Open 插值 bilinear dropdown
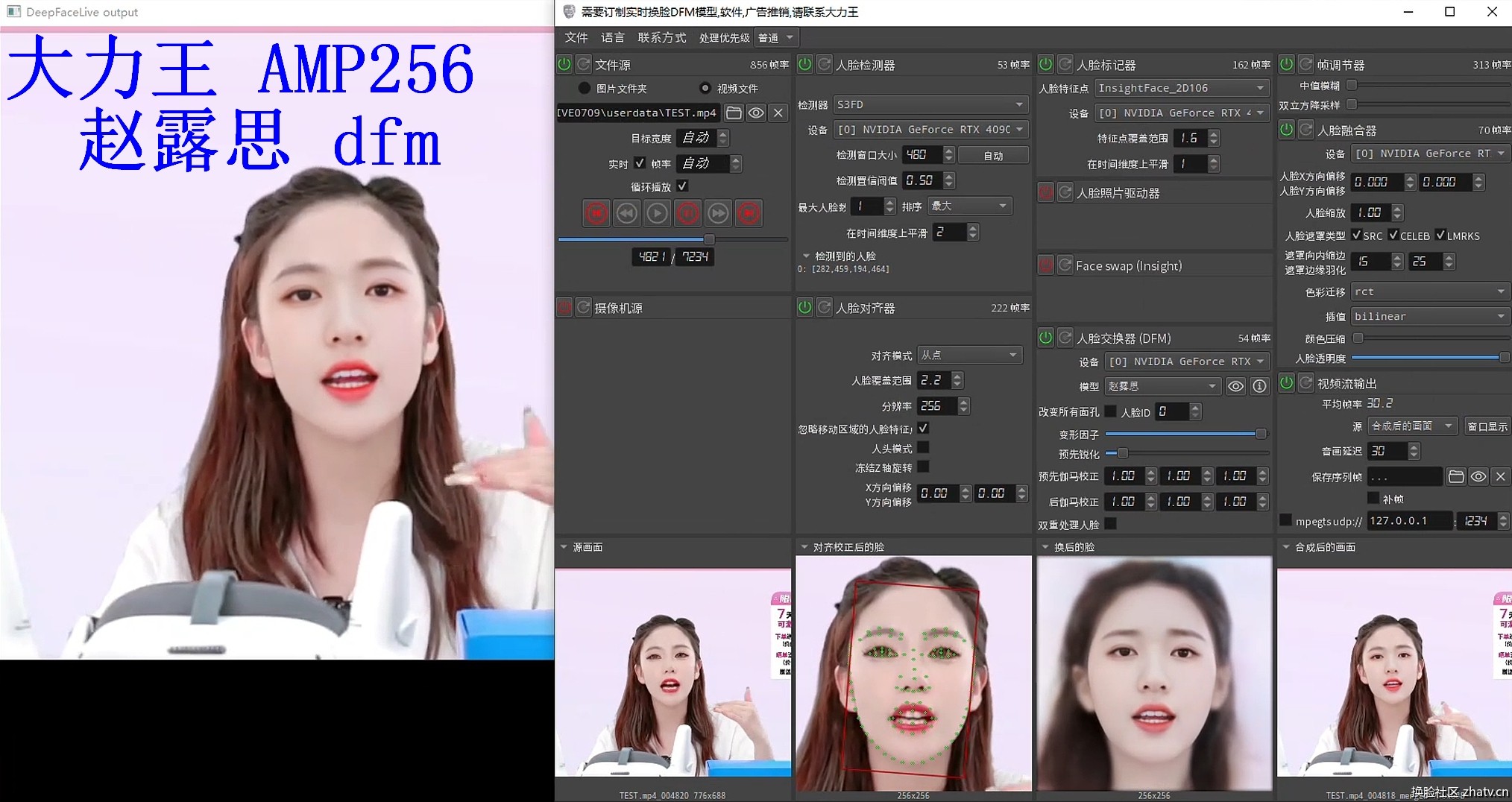1512x802 pixels. [1430, 316]
